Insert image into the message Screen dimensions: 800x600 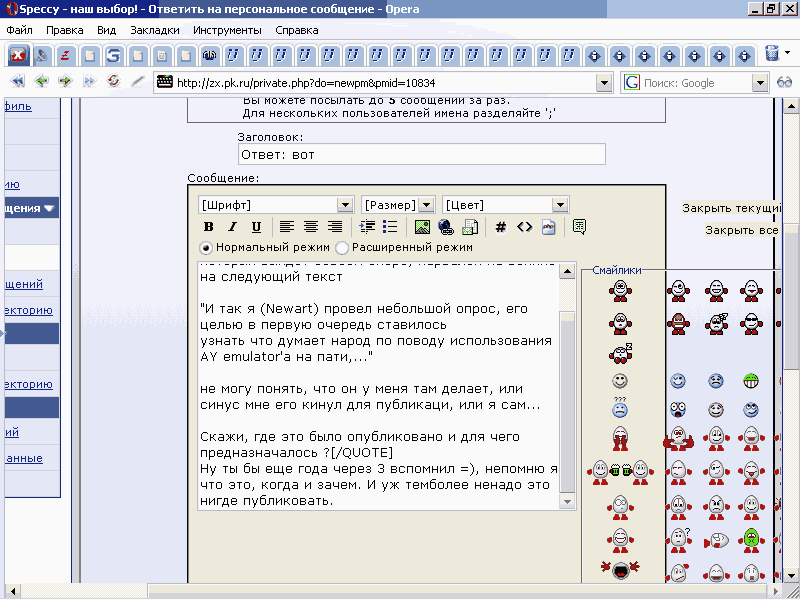(422, 227)
